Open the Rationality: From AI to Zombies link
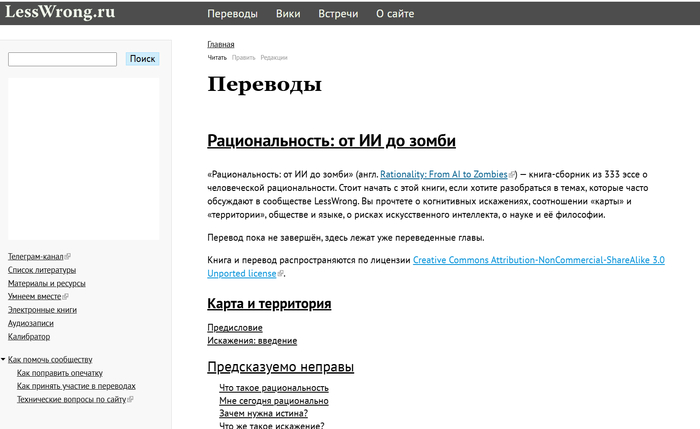The width and height of the screenshot is (700, 429). coord(444,174)
